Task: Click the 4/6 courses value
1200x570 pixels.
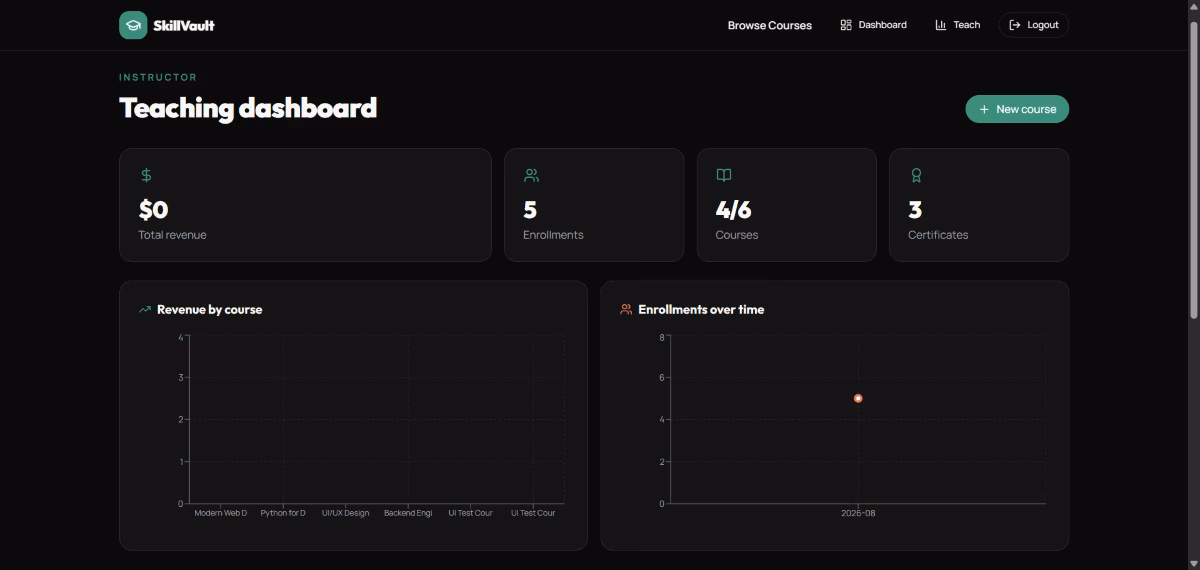Action: [733, 210]
